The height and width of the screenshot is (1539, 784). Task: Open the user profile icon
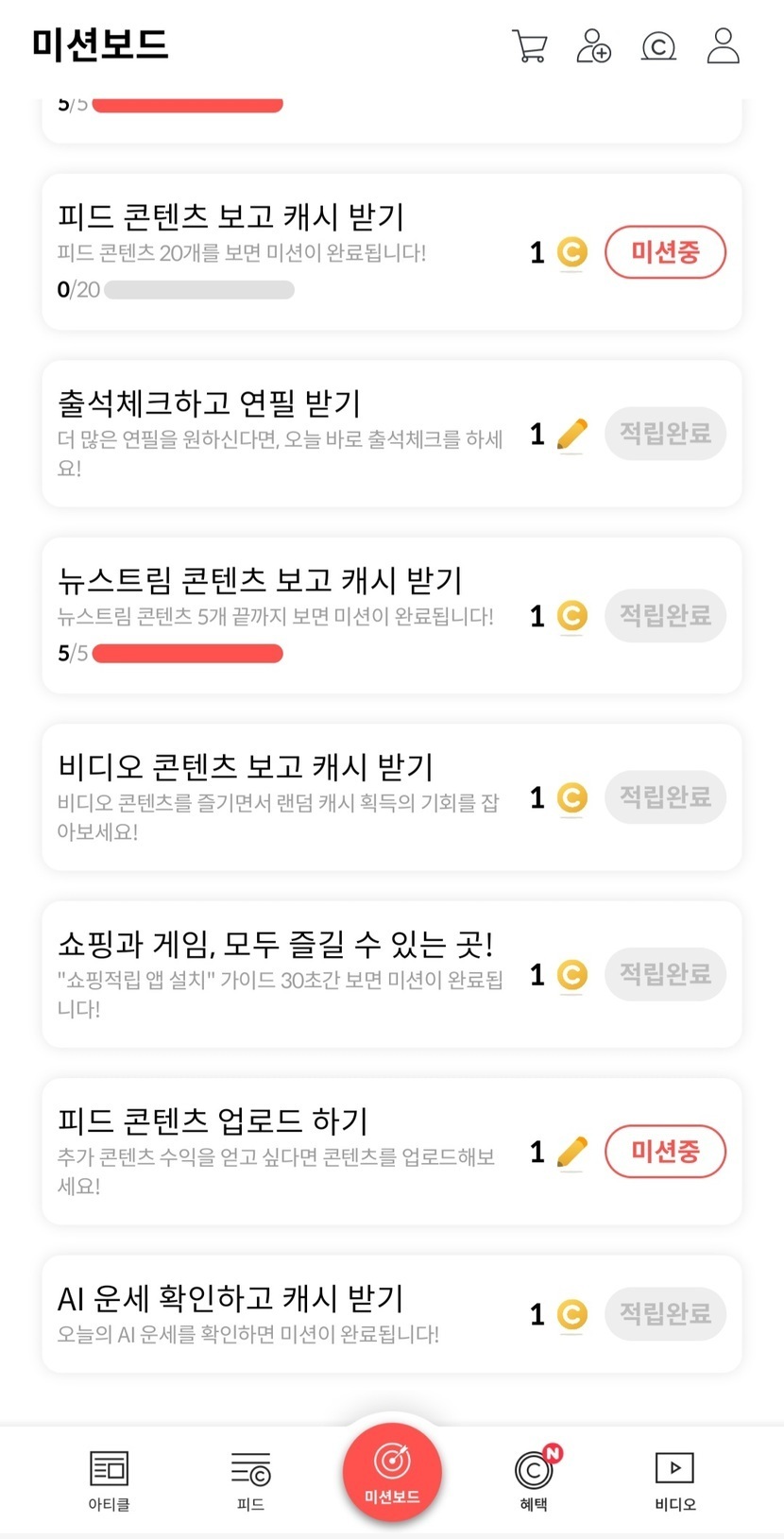723,45
